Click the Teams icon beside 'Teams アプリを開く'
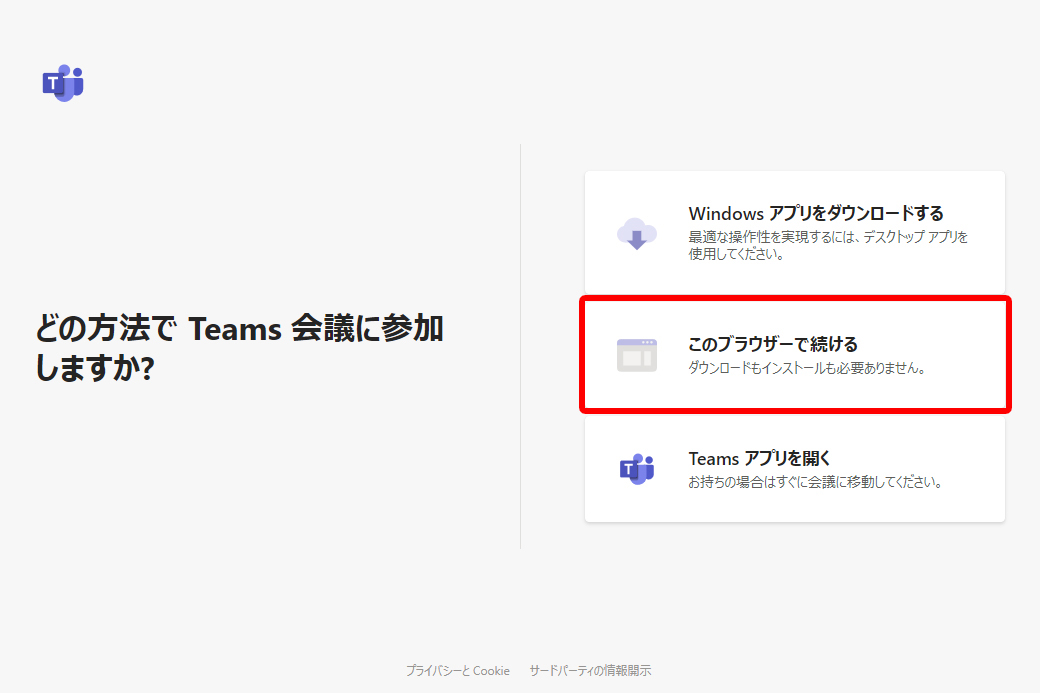 point(637,469)
